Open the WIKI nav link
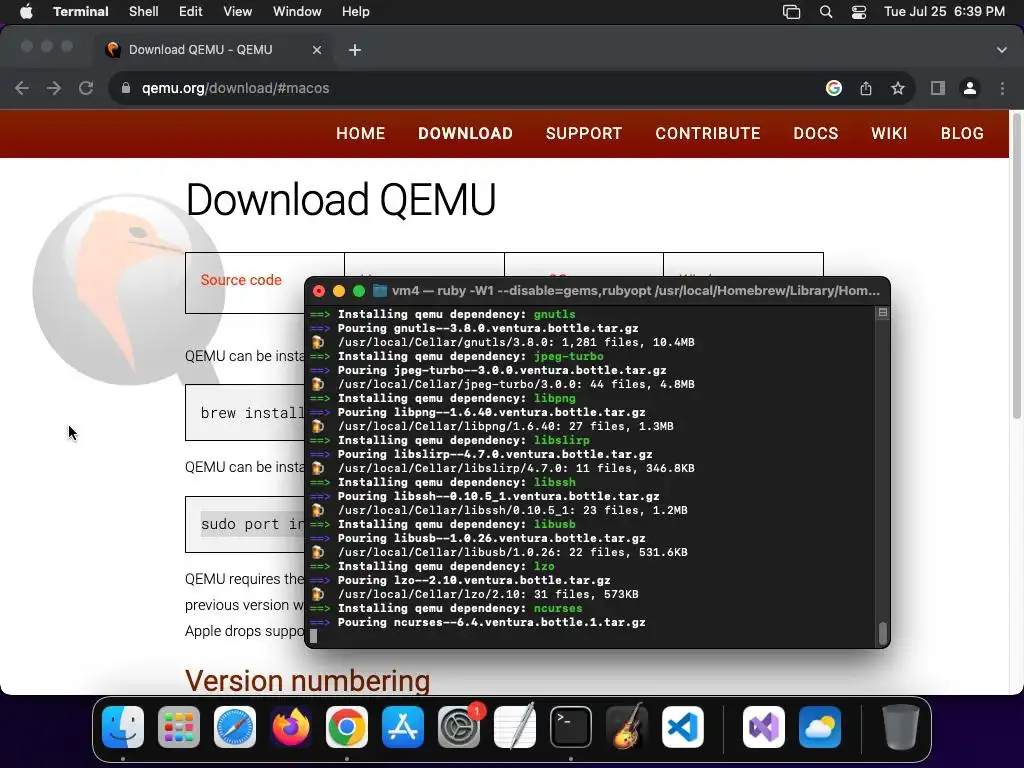The width and height of the screenshot is (1024, 768). (889, 133)
